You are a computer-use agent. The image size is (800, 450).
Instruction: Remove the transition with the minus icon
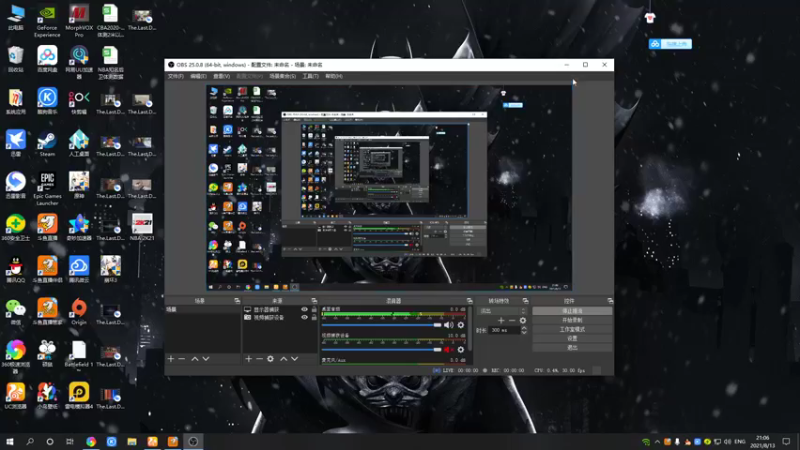point(512,320)
